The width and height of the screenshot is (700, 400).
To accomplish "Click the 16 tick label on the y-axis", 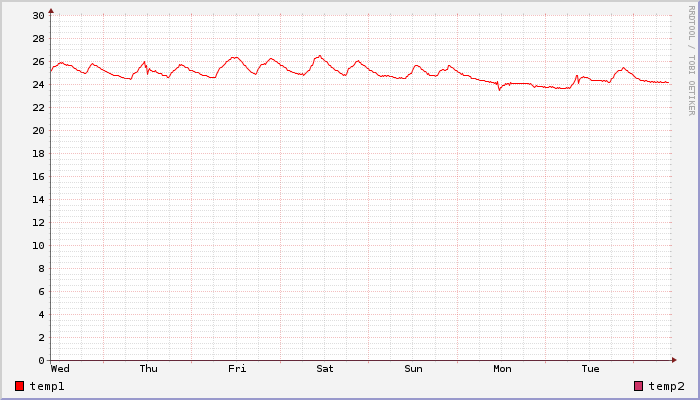I will pos(38,176).
